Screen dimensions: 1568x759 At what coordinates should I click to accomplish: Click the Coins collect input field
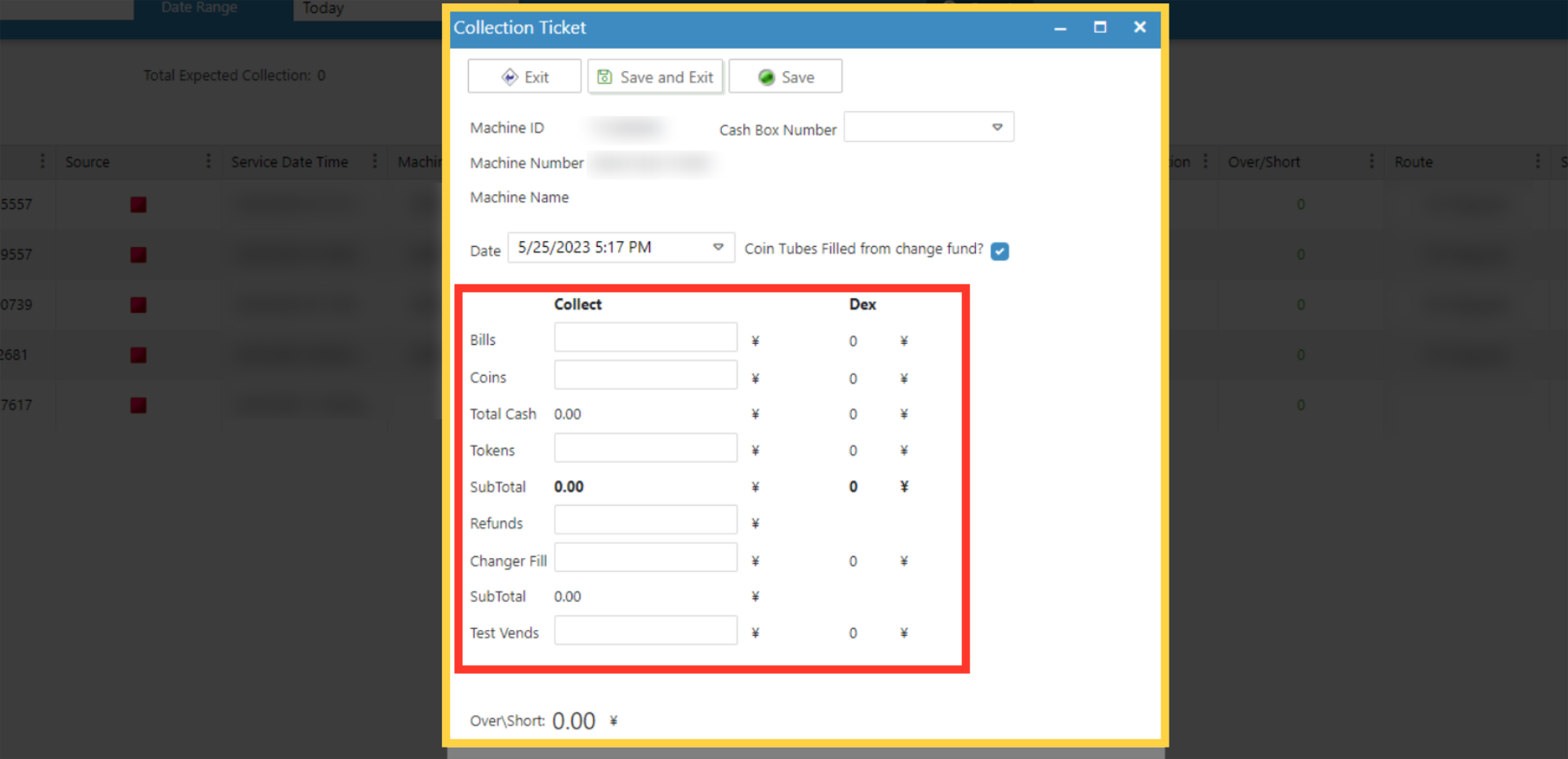[x=645, y=375]
